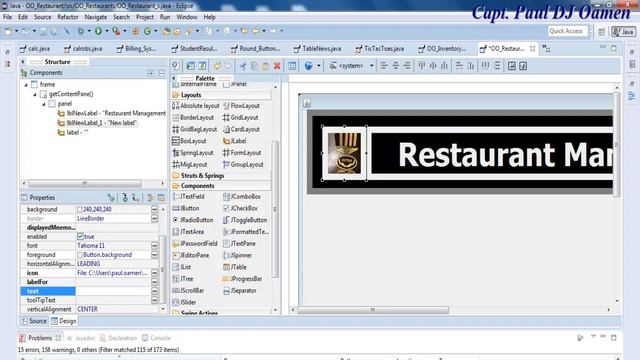
Task: Open the Refactor menu
Action: 68,17
